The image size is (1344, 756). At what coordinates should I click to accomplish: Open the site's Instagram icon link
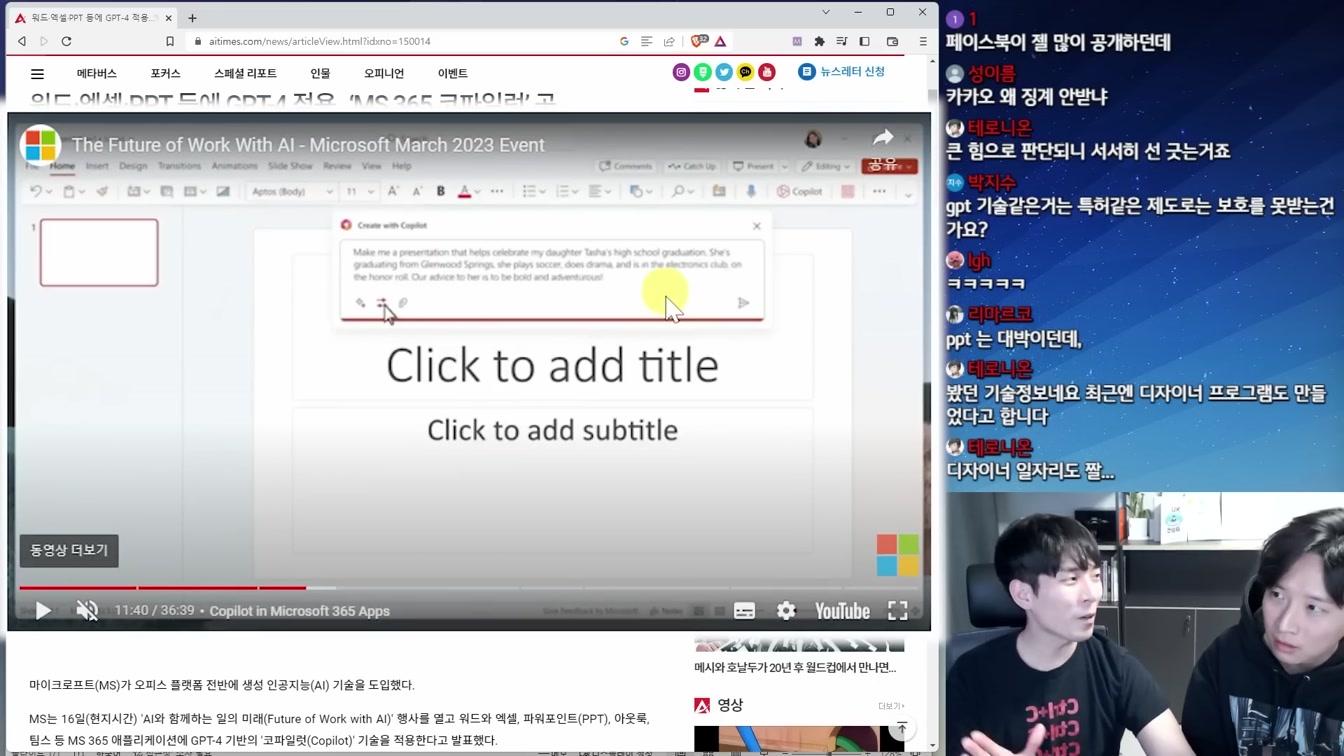(681, 72)
